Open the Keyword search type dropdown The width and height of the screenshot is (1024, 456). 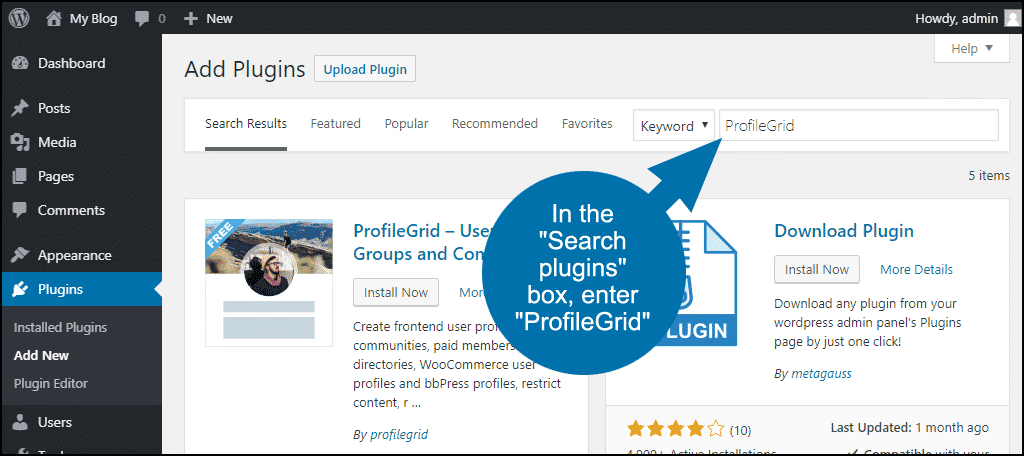click(675, 126)
